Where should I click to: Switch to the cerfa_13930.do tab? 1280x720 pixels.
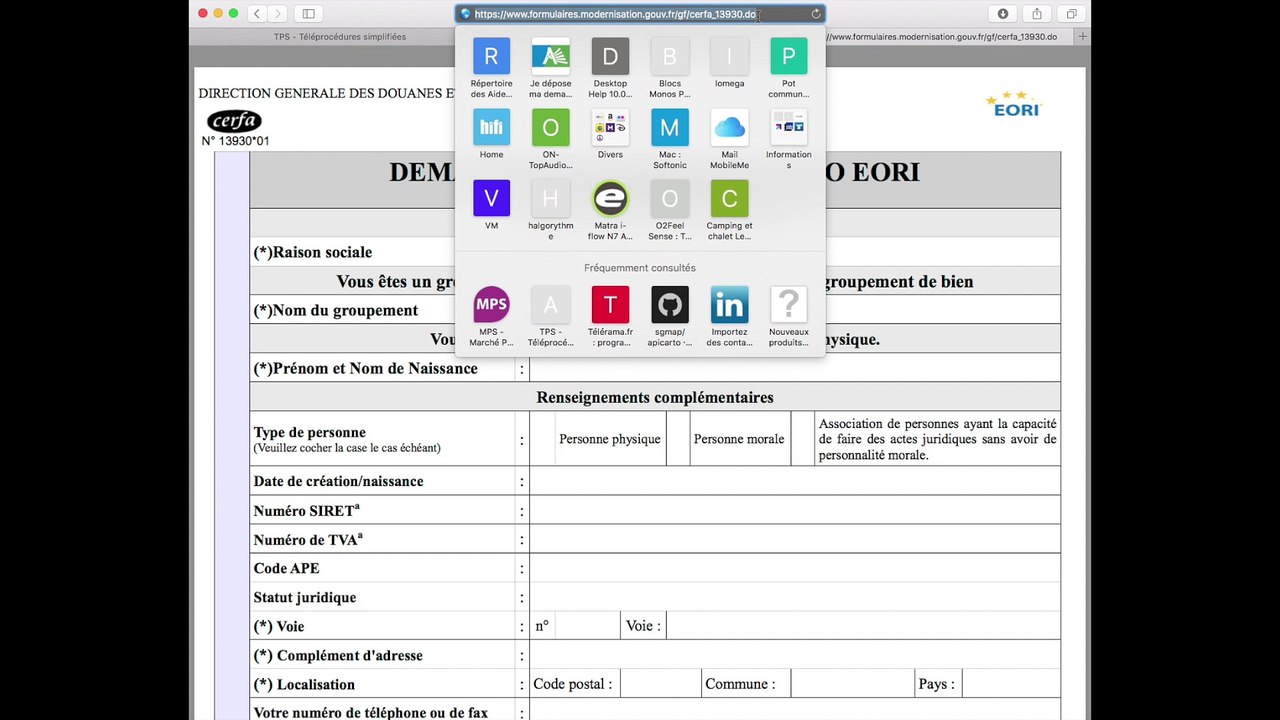940,37
